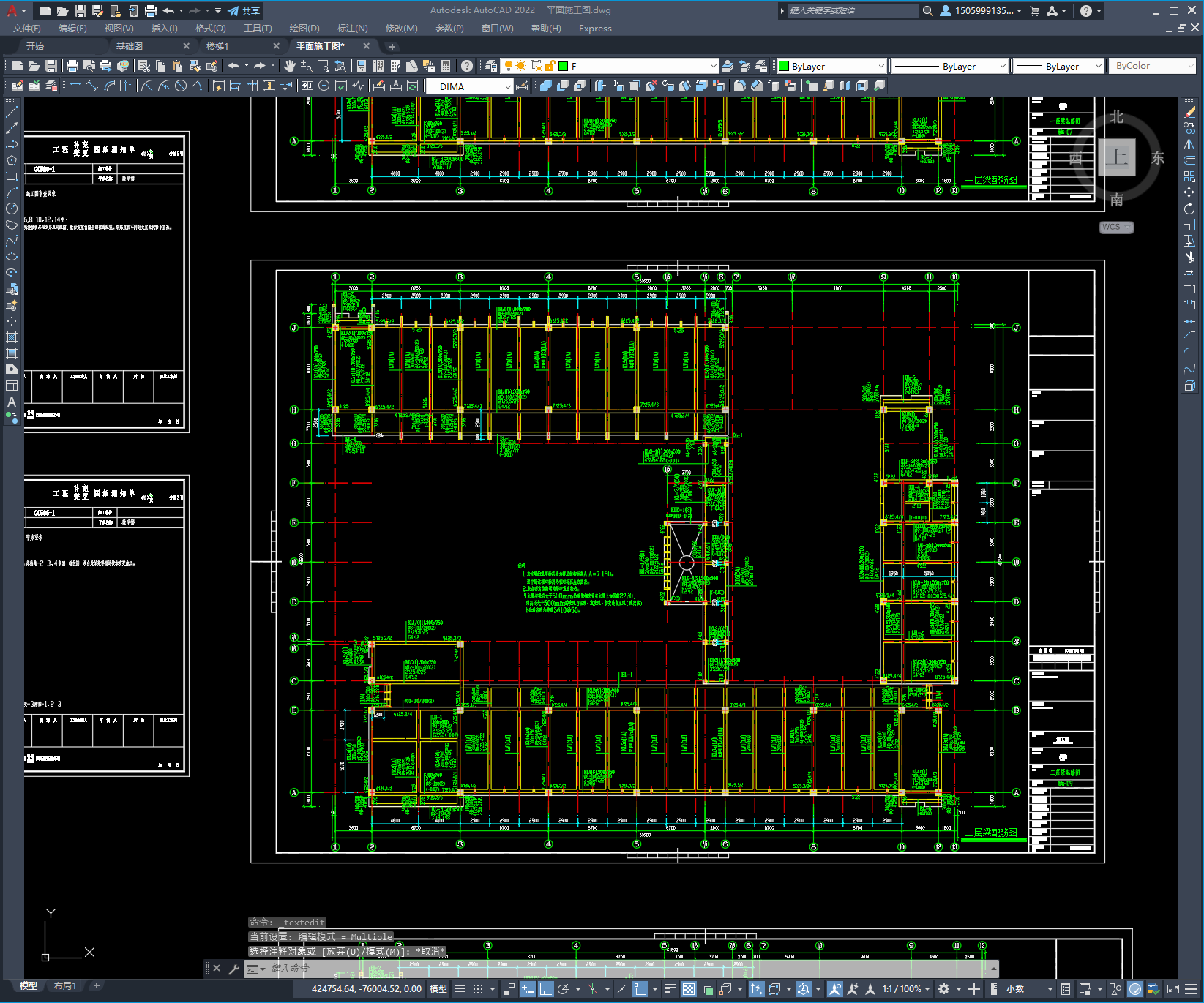
Task: Toggle polar tracking in status bar
Action: 564,989
